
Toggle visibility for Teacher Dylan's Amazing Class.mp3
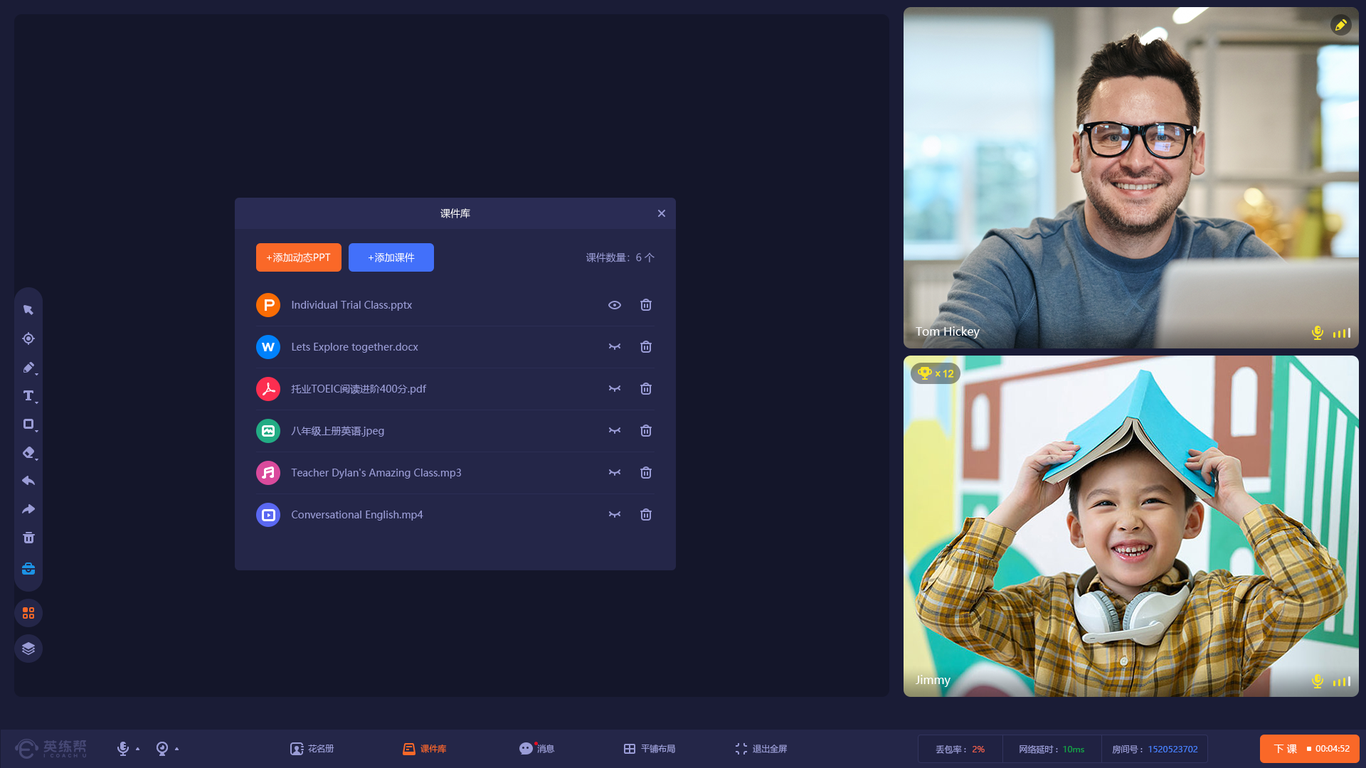pos(615,473)
